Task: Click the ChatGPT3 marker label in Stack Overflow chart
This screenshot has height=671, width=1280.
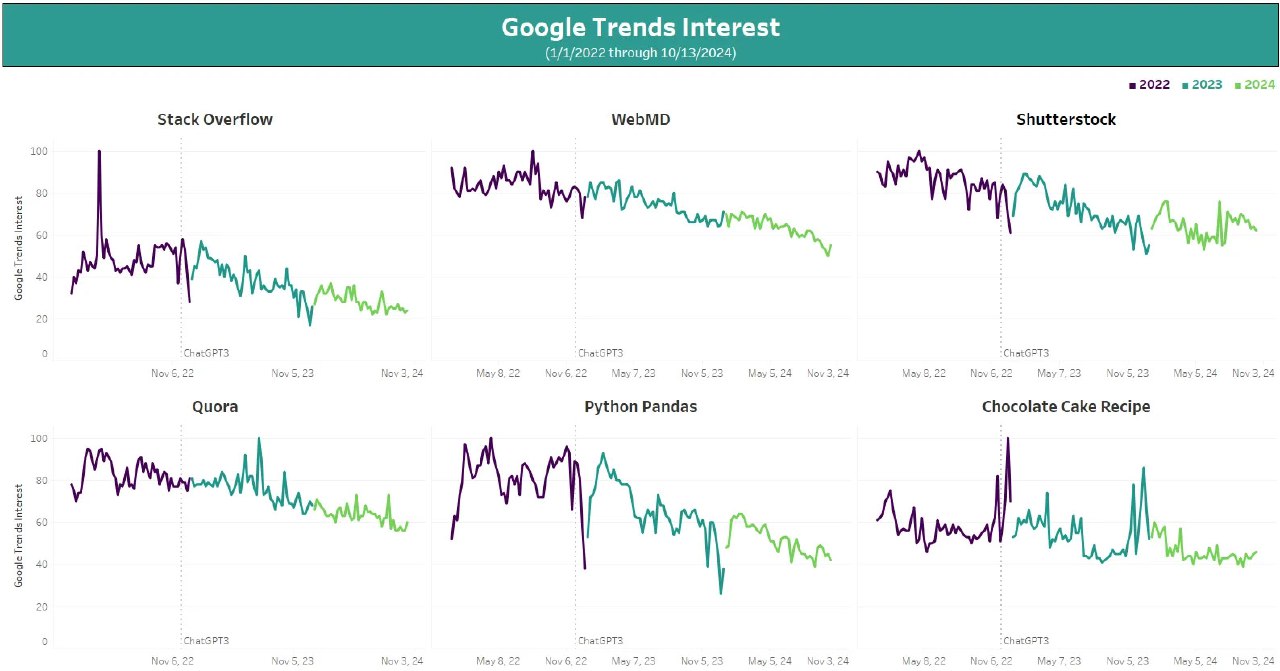Action: [x=207, y=353]
